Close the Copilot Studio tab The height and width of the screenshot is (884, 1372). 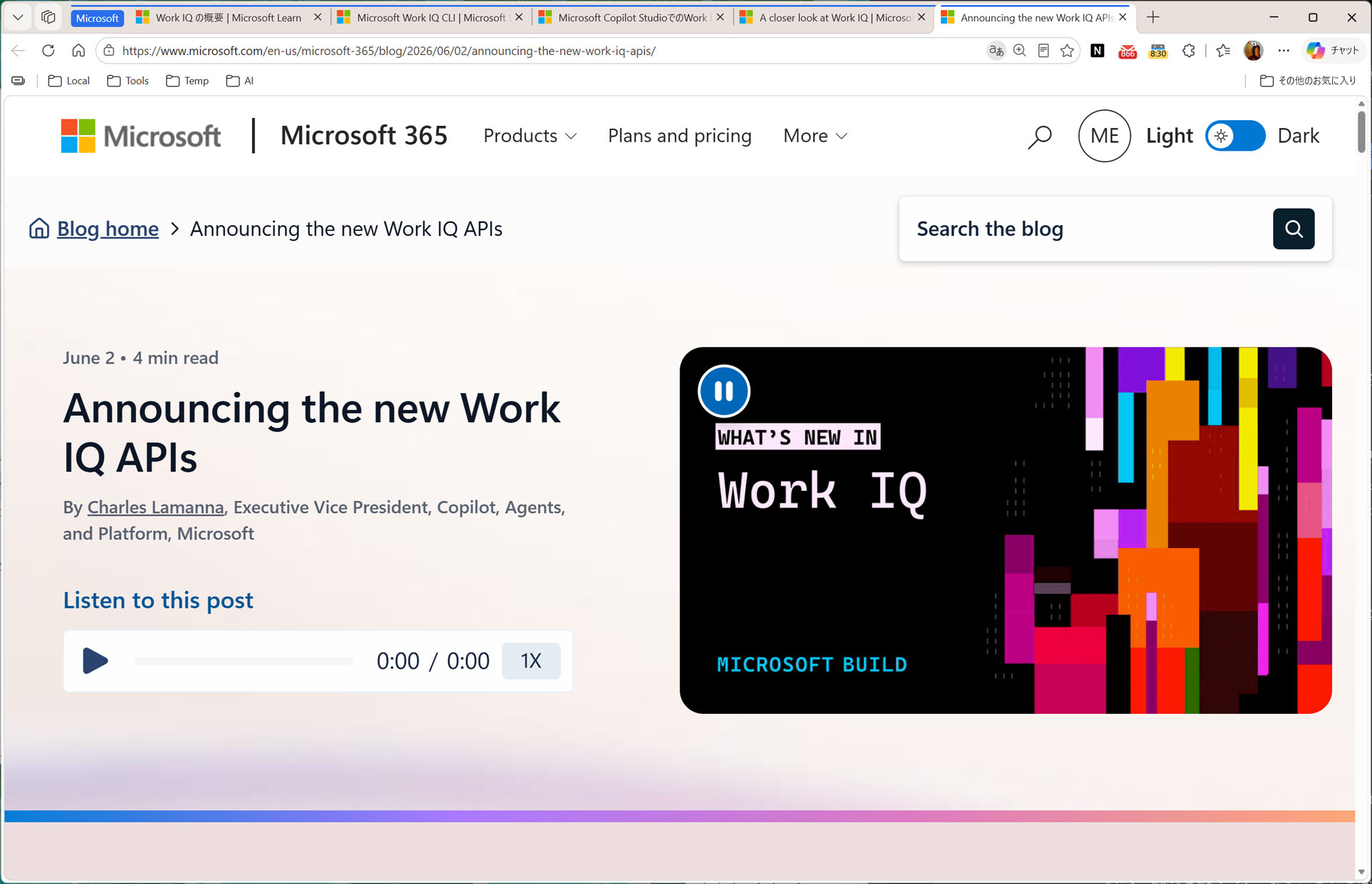(x=720, y=17)
